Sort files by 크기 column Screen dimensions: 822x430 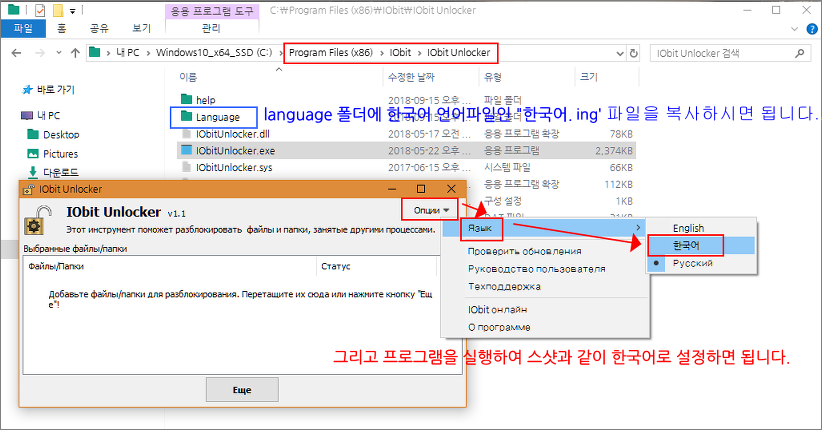[589, 78]
